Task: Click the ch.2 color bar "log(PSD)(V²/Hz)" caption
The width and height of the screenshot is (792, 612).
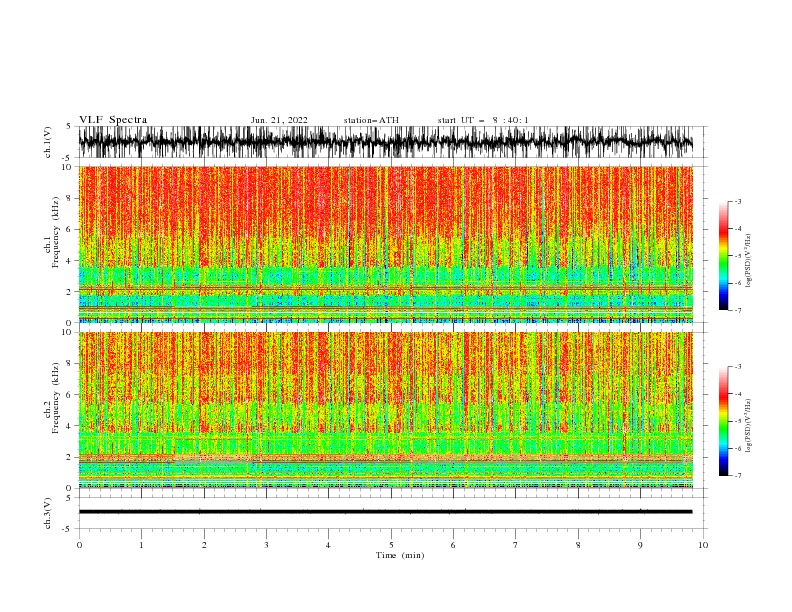Action: (x=748, y=426)
